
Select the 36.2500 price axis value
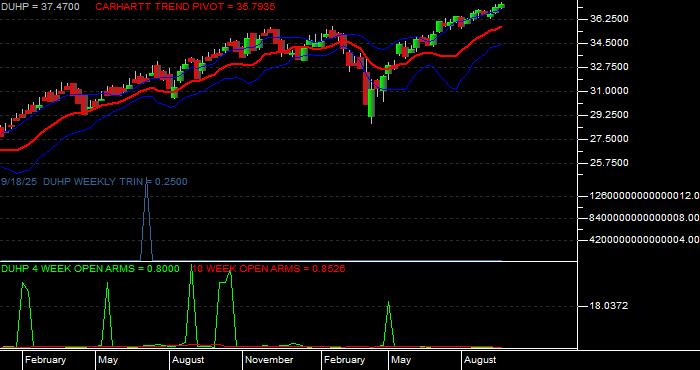609,19
